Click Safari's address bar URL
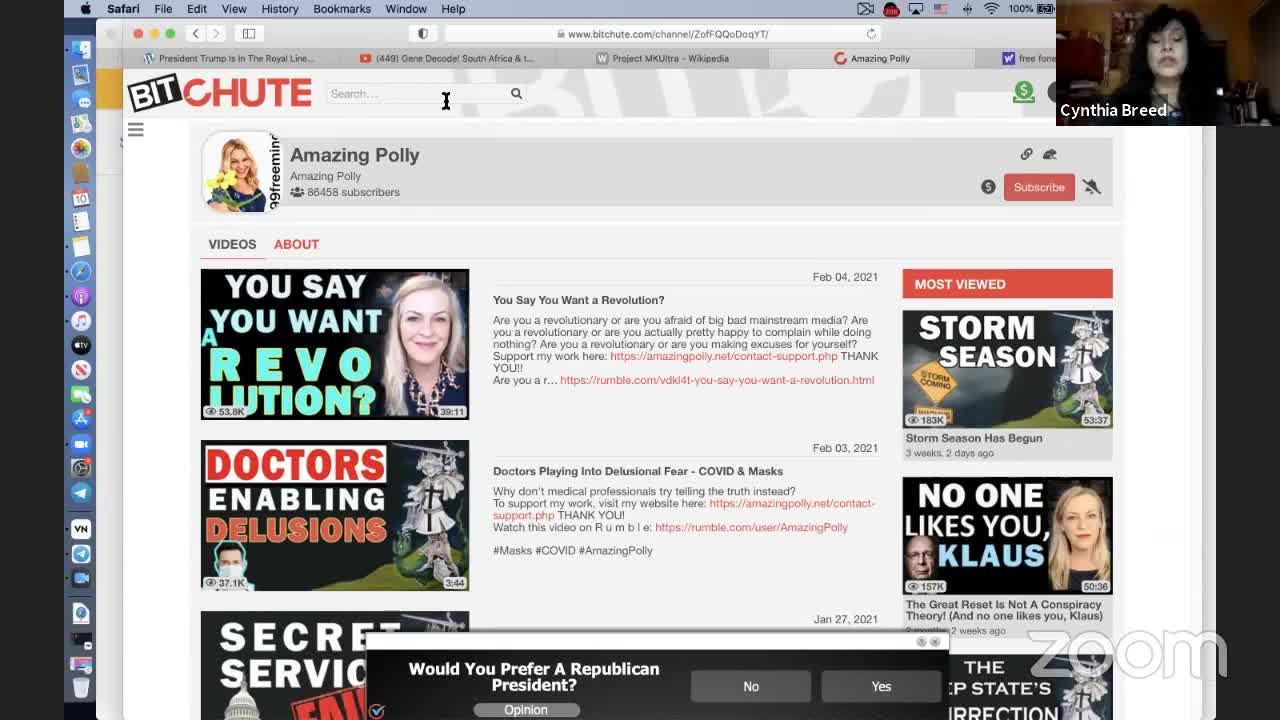 click(x=668, y=34)
